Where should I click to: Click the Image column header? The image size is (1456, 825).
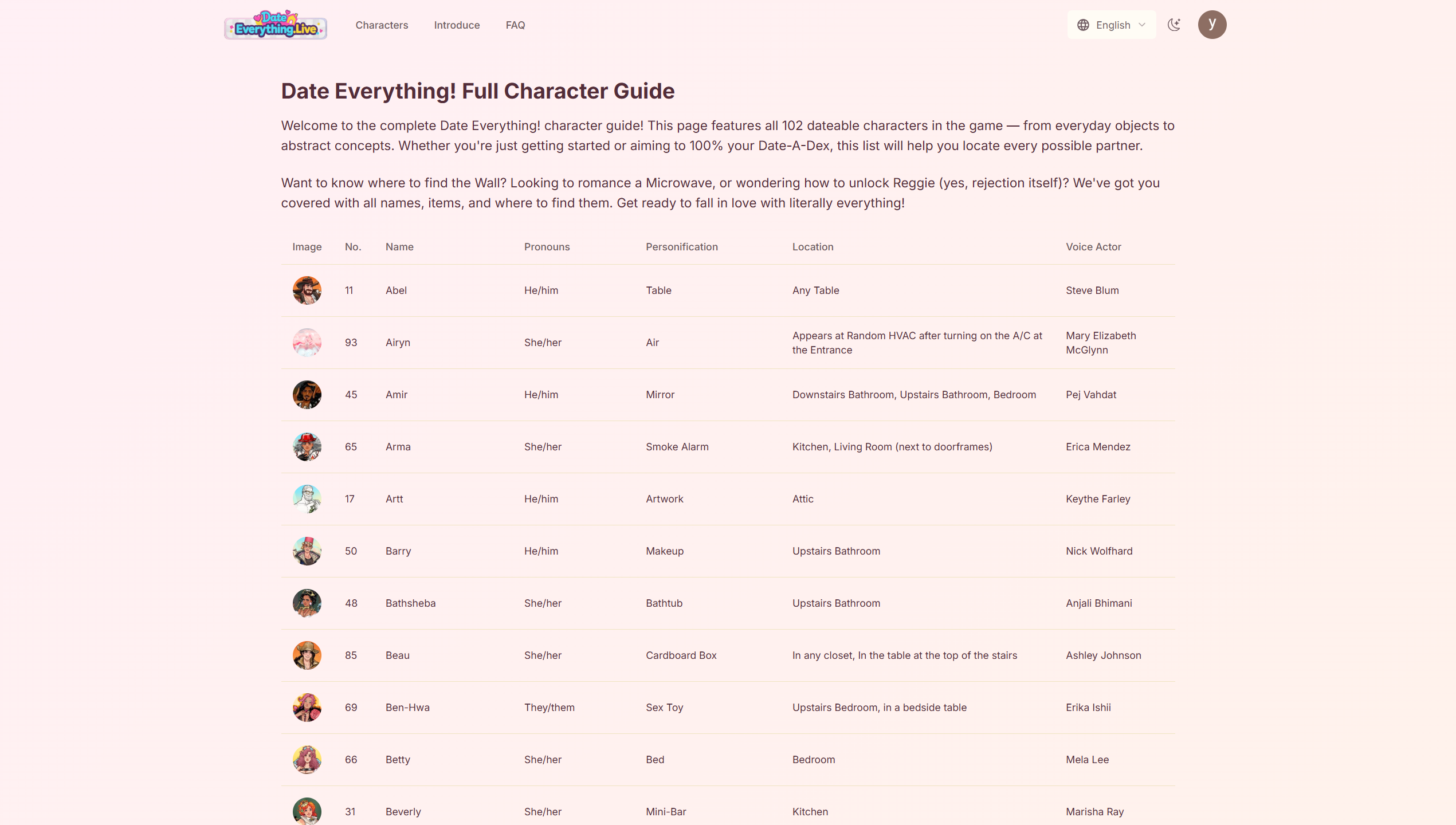[x=307, y=247]
